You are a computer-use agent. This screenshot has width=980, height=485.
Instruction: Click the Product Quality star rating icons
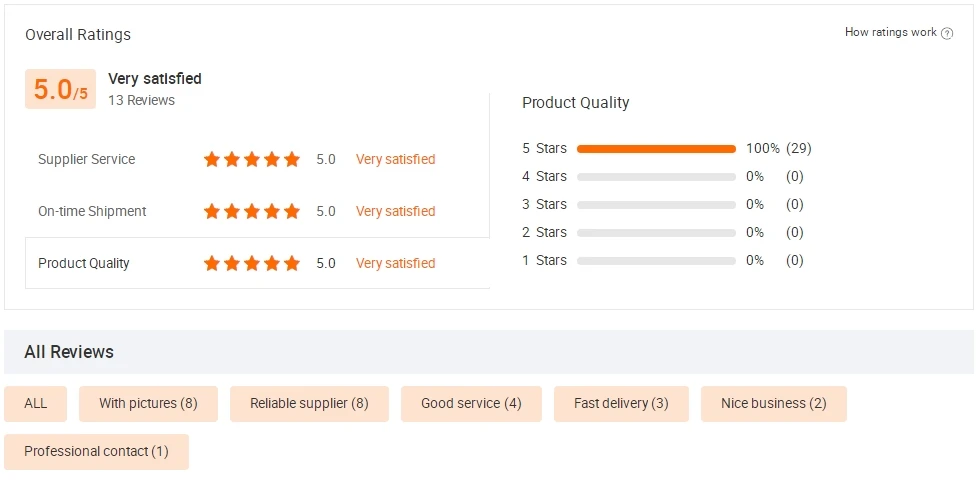(252, 263)
